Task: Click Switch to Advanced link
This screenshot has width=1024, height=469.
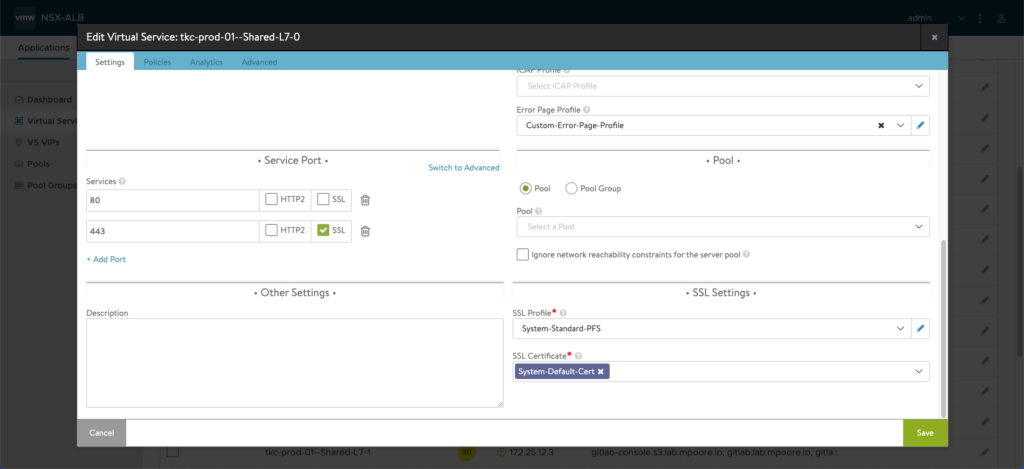Action: [x=464, y=168]
